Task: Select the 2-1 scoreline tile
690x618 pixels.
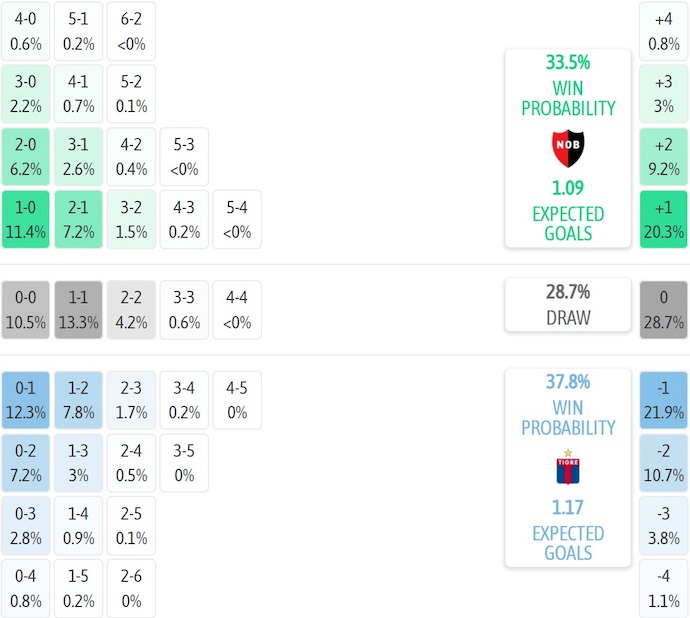Action: (79, 219)
